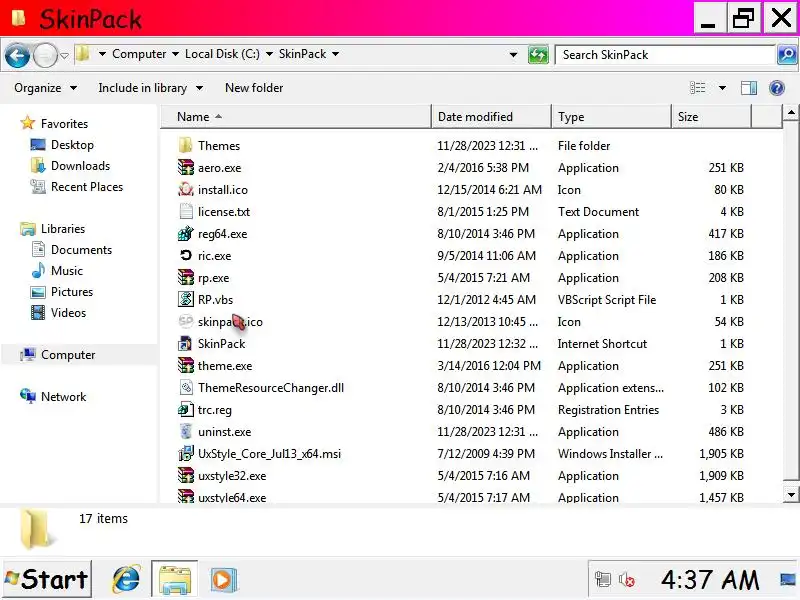The image size is (800, 600).
Task: Expand the Computer breadcrumb arrow
Action: tap(175, 54)
